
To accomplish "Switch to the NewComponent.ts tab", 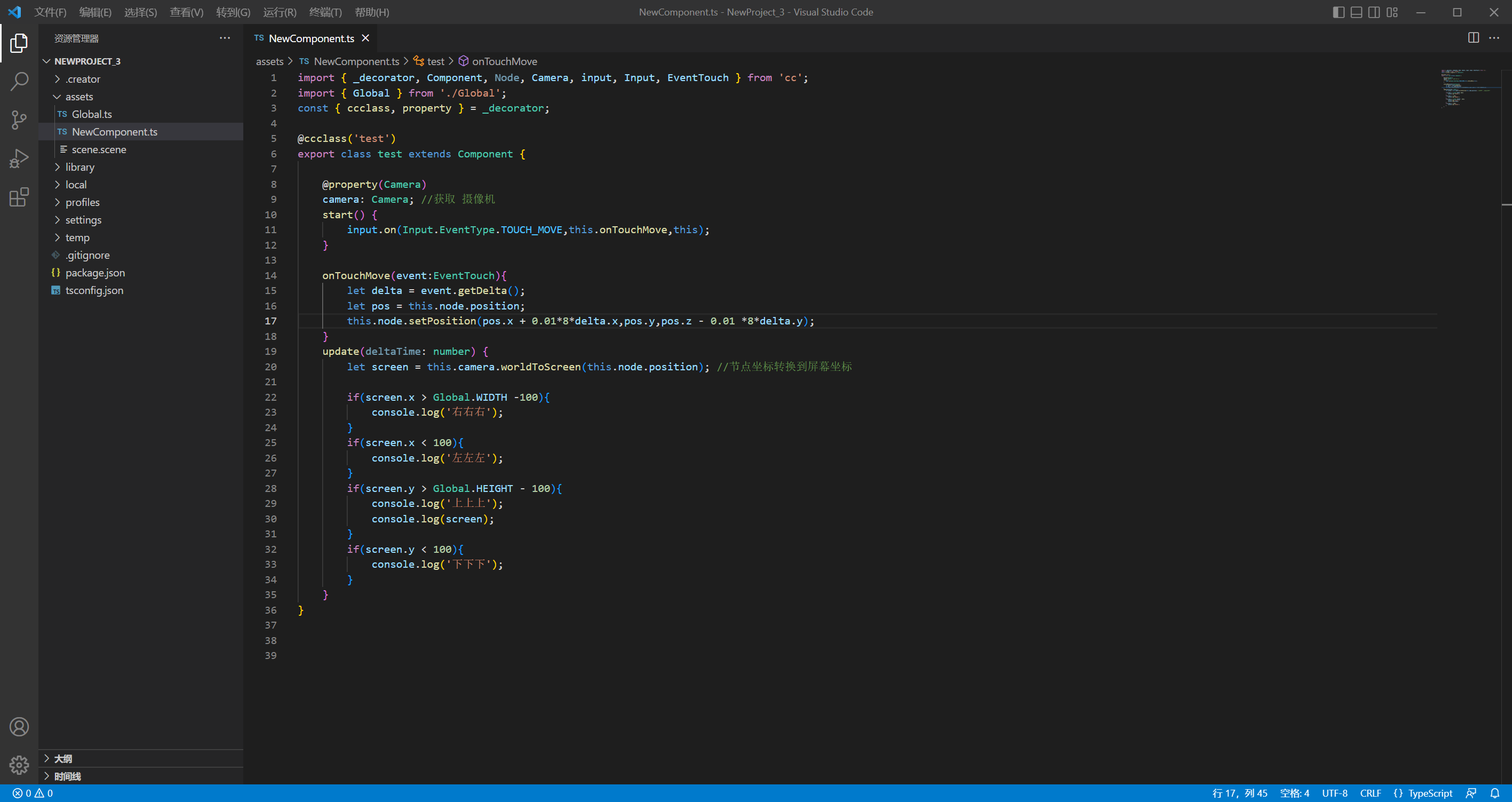I will point(311,38).
